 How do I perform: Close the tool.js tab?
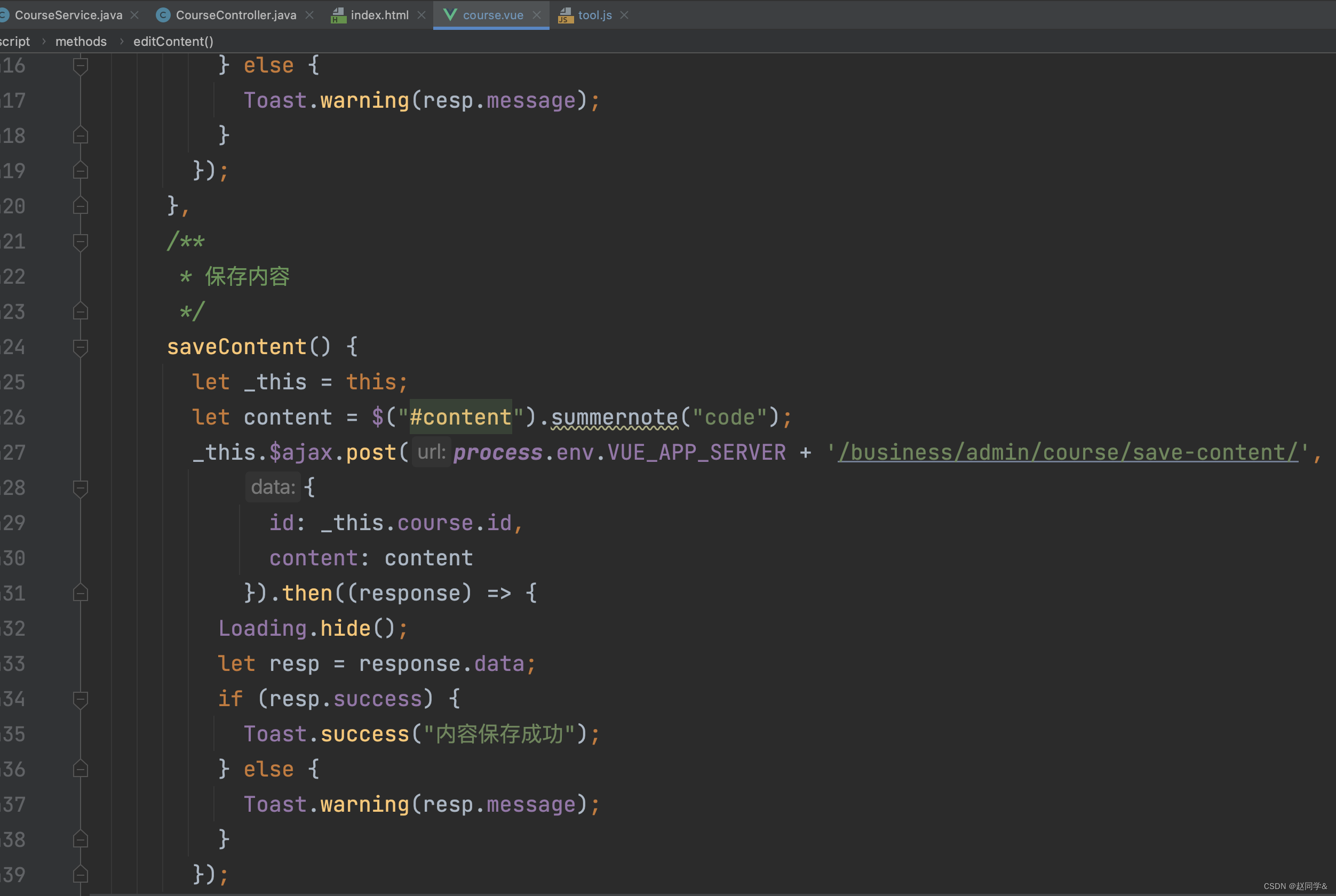624,15
